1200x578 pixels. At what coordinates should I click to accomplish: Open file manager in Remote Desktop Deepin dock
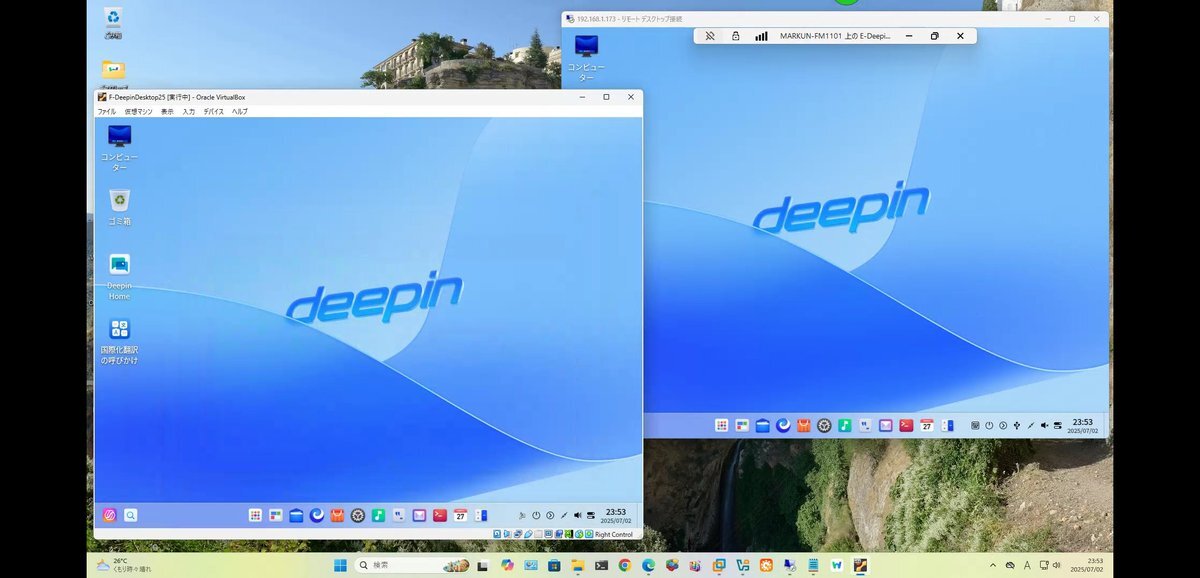(x=762, y=425)
